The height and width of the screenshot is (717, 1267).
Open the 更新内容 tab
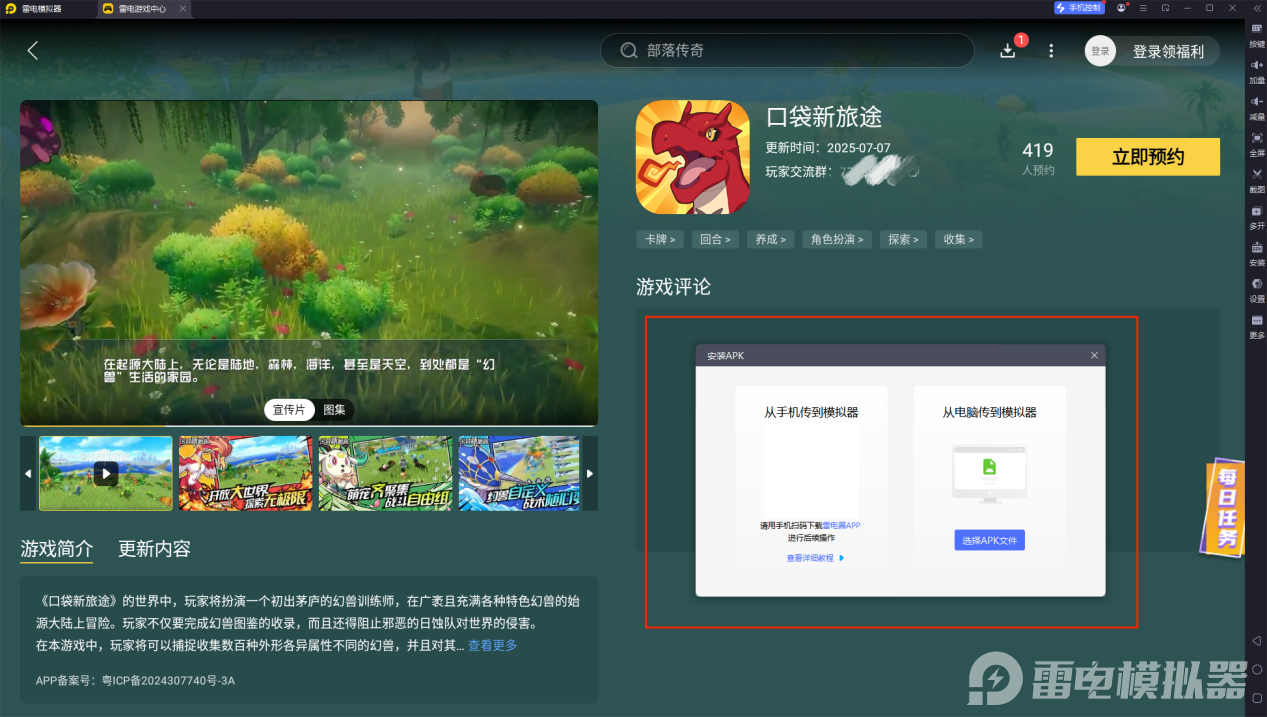tap(155, 548)
